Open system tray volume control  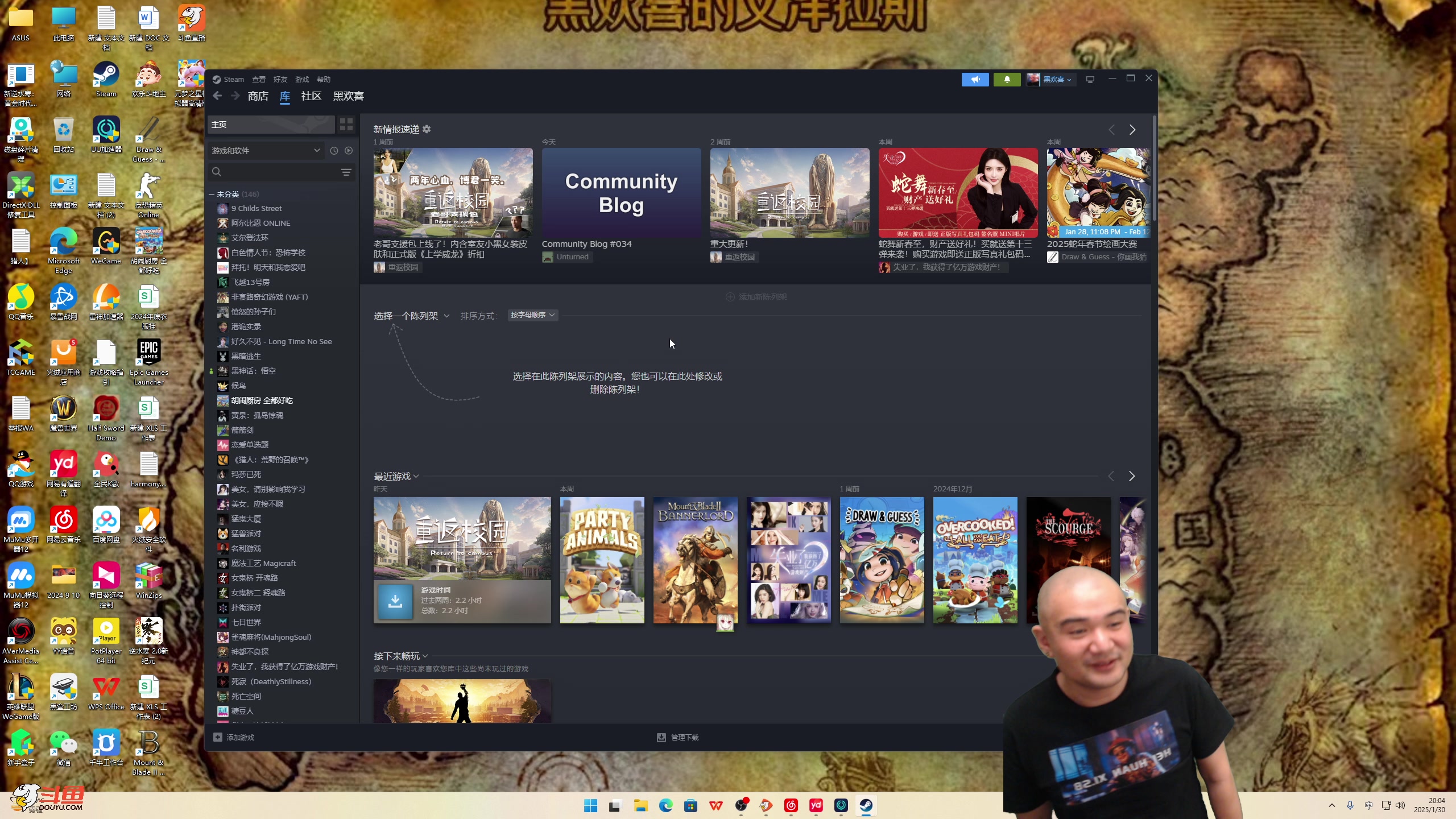click(x=1400, y=805)
